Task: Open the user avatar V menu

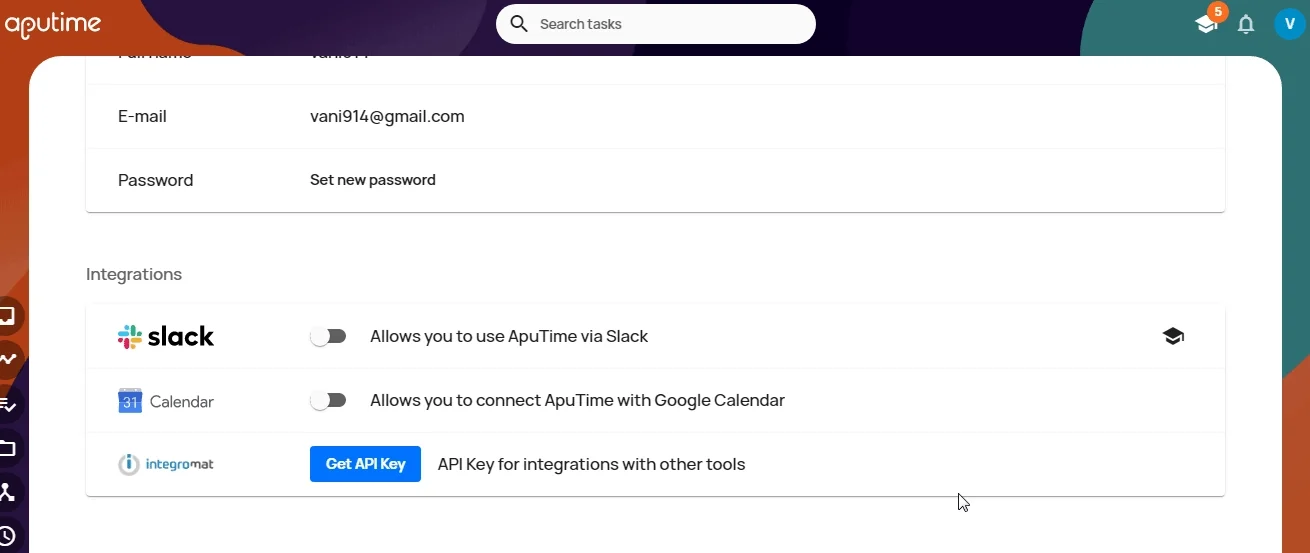Action: [x=1290, y=24]
